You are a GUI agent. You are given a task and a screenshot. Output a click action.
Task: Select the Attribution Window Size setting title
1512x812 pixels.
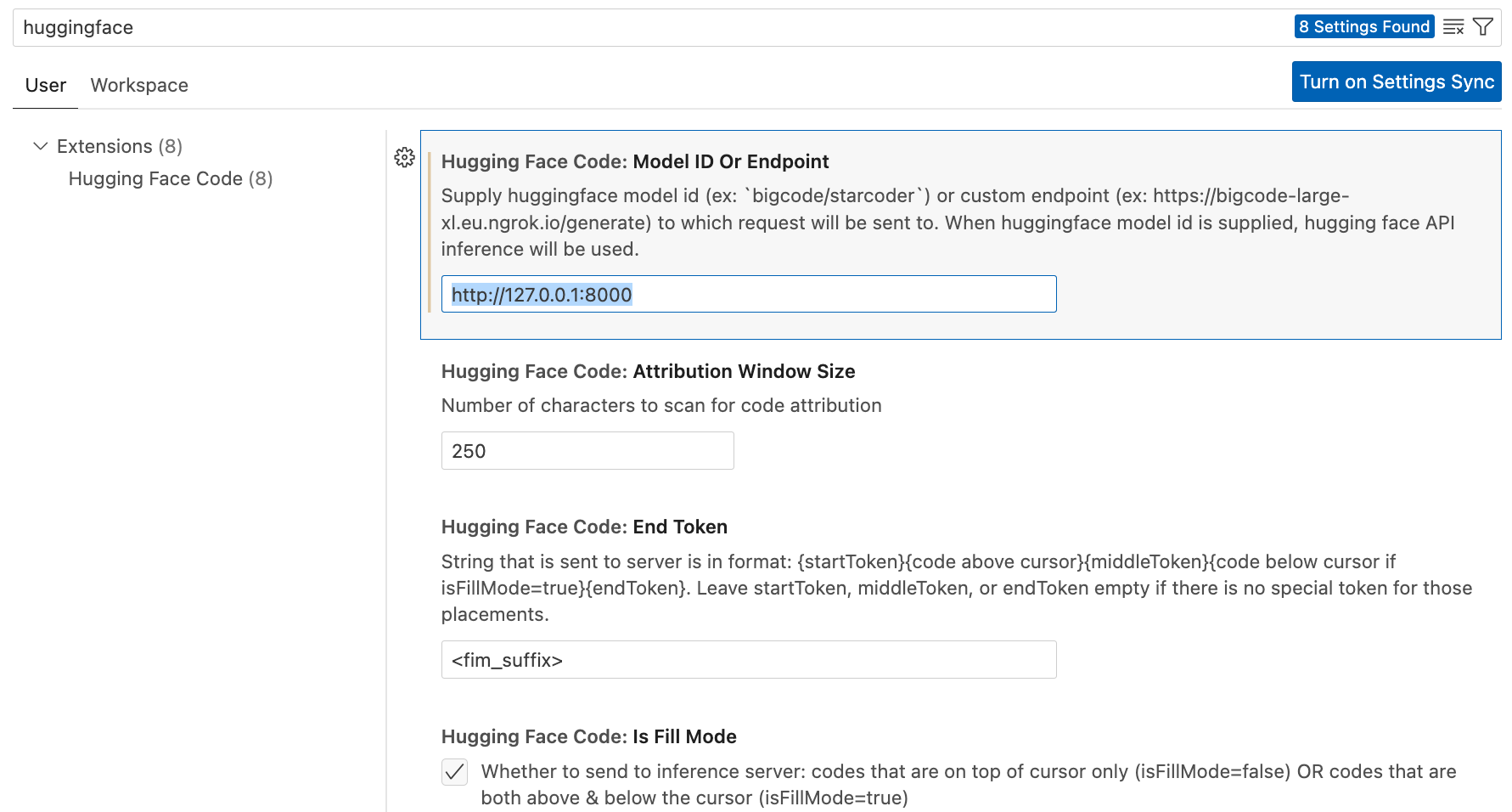pyautogui.click(x=648, y=371)
